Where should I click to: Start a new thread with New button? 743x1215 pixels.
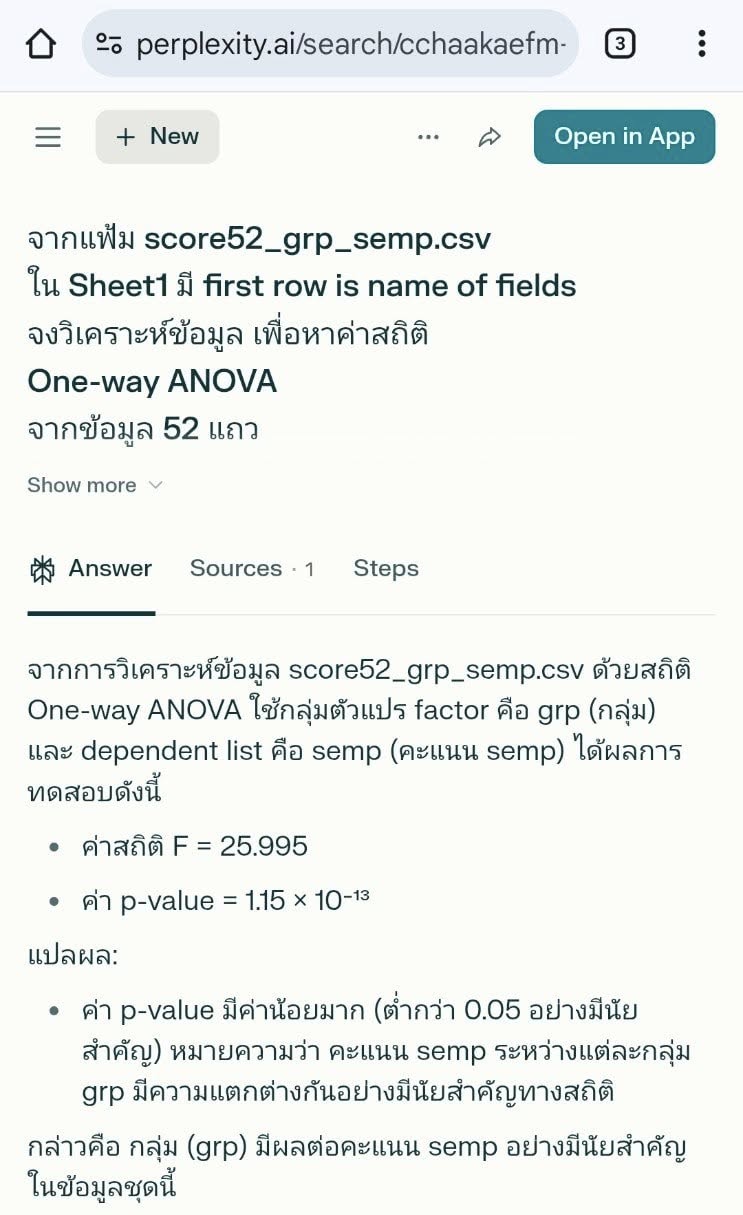pyautogui.click(x=157, y=137)
